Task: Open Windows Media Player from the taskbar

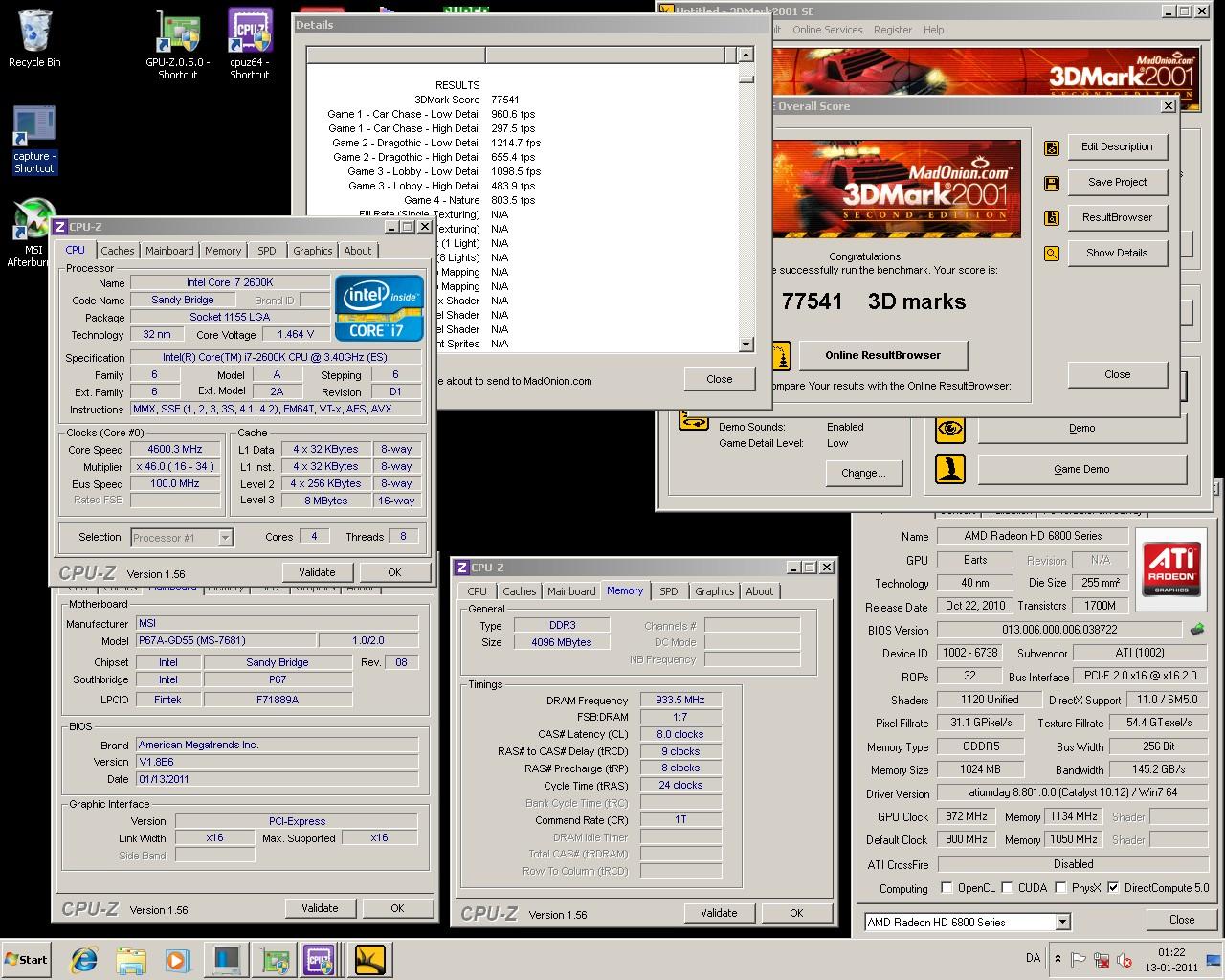Action: (x=177, y=960)
